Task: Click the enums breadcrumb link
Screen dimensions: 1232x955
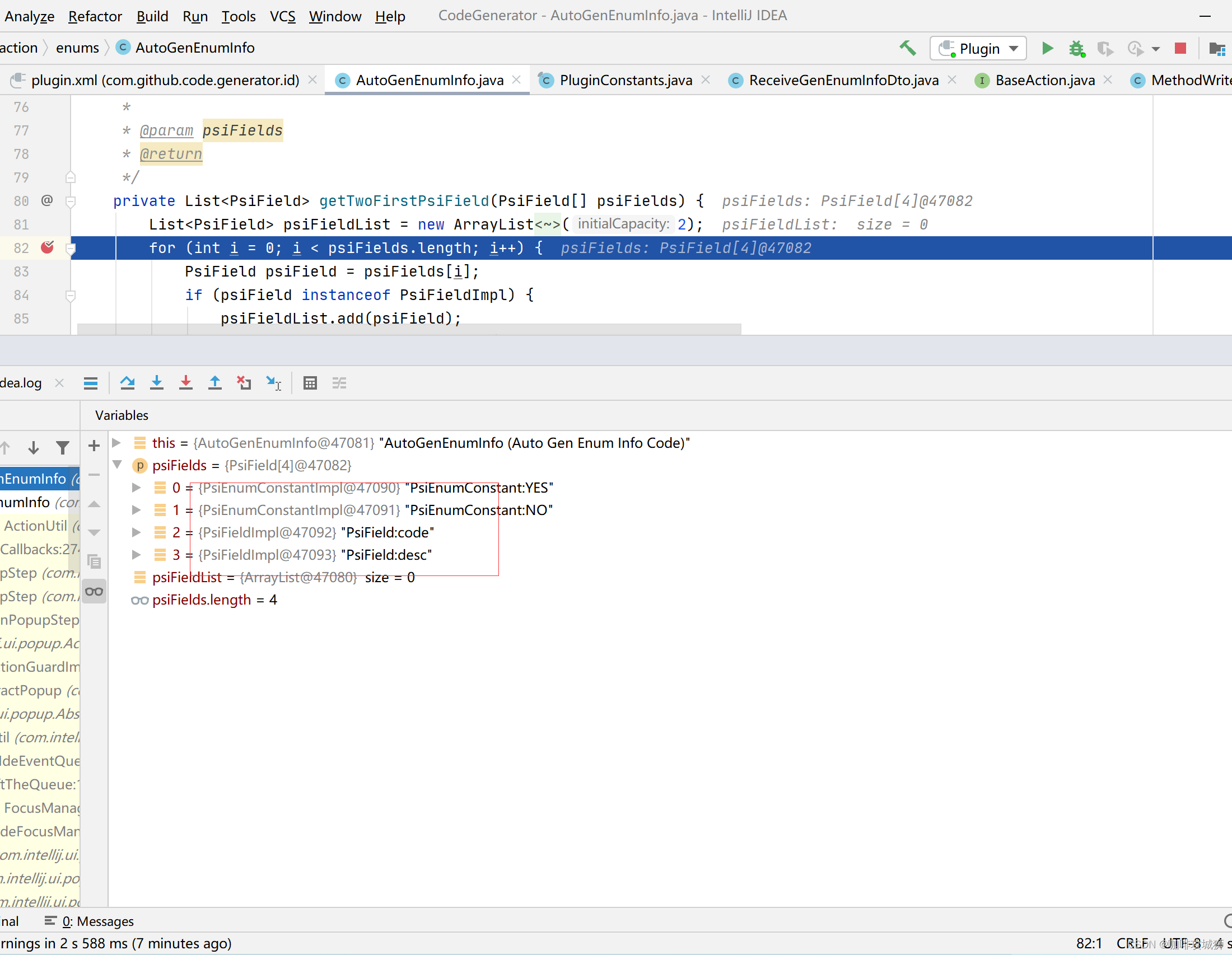Action: click(x=77, y=48)
